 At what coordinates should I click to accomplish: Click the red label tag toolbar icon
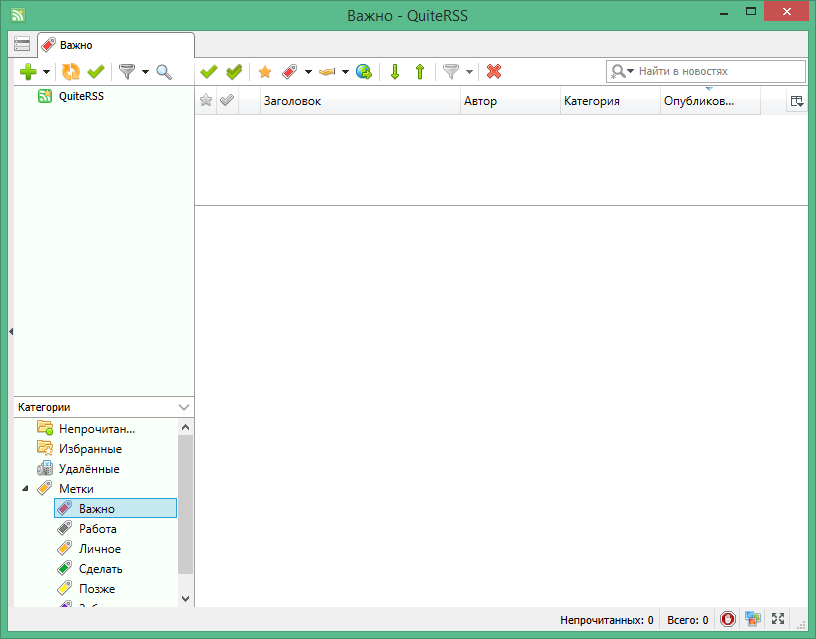(x=290, y=72)
